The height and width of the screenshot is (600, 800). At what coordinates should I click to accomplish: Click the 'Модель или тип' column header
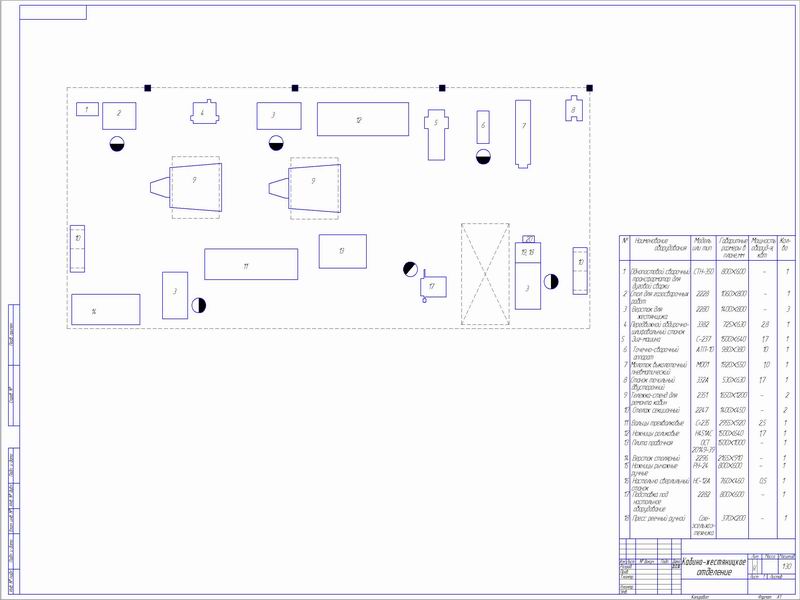(703, 244)
